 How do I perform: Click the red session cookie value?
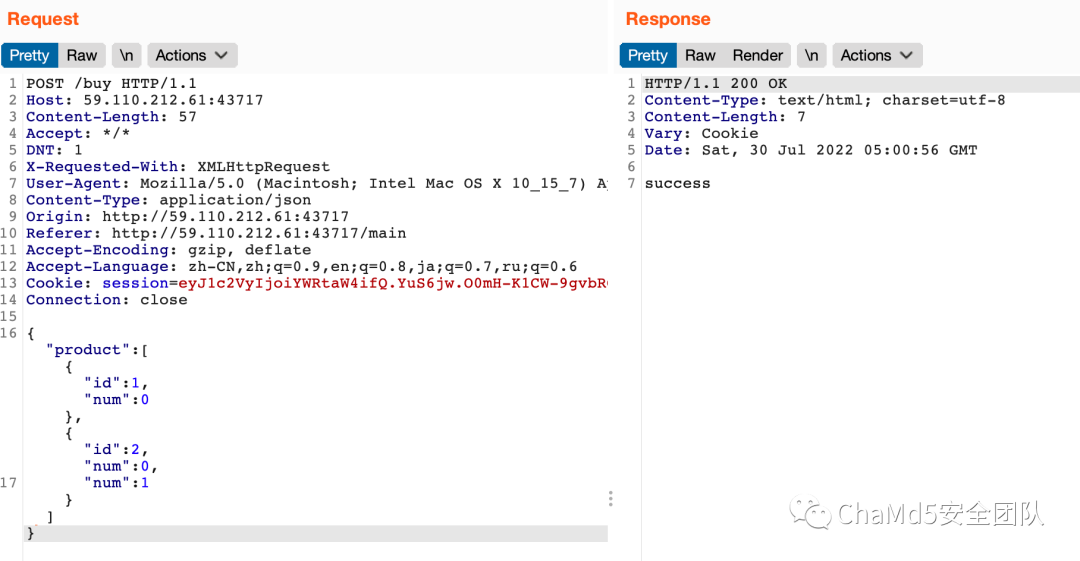(393, 283)
